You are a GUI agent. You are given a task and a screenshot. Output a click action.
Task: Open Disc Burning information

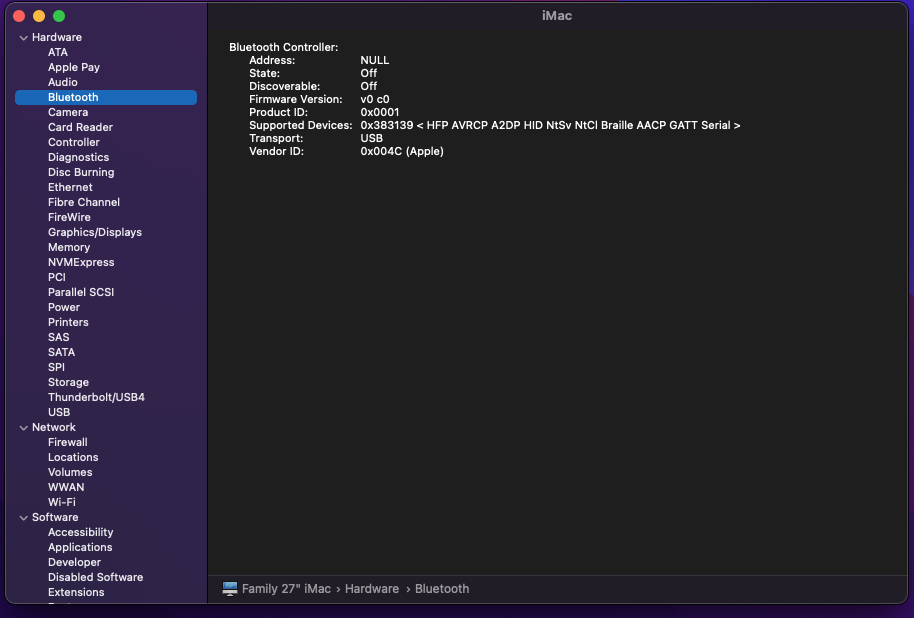pos(81,173)
